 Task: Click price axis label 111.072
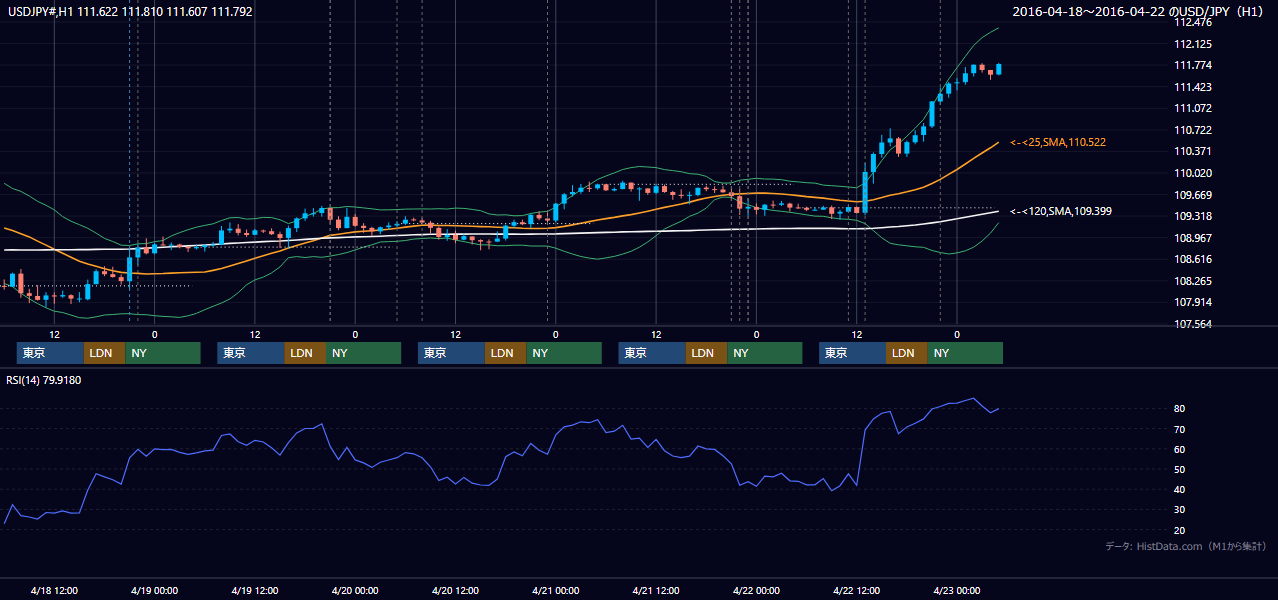click(1193, 108)
